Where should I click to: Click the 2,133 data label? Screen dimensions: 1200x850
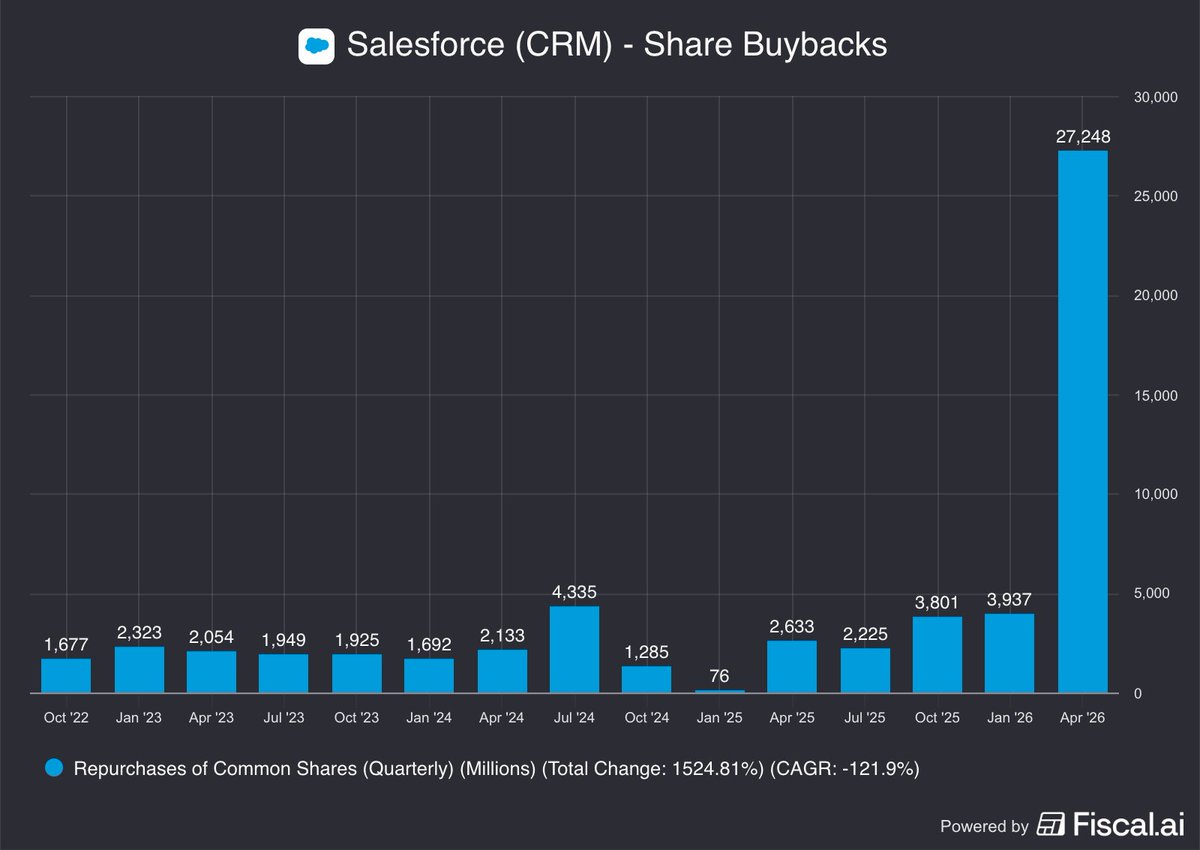502,635
